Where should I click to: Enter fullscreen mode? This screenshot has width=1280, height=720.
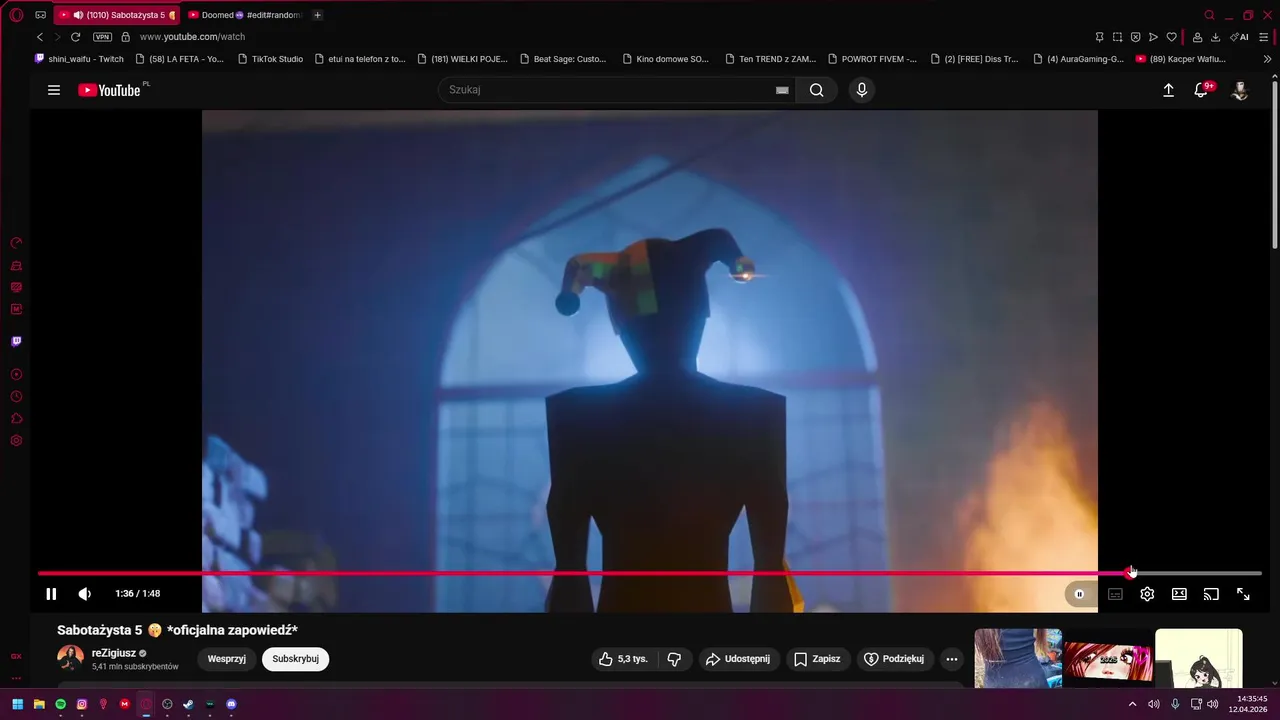pyautogui.click(x=1243, y=594)
